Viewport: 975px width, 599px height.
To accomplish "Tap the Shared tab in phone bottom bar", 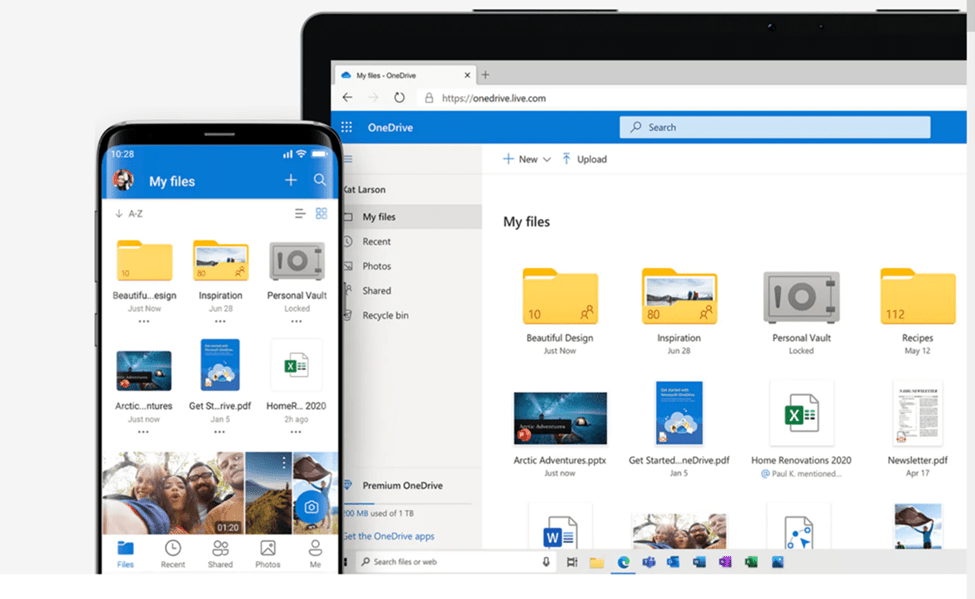I will (x=220, y=554).
